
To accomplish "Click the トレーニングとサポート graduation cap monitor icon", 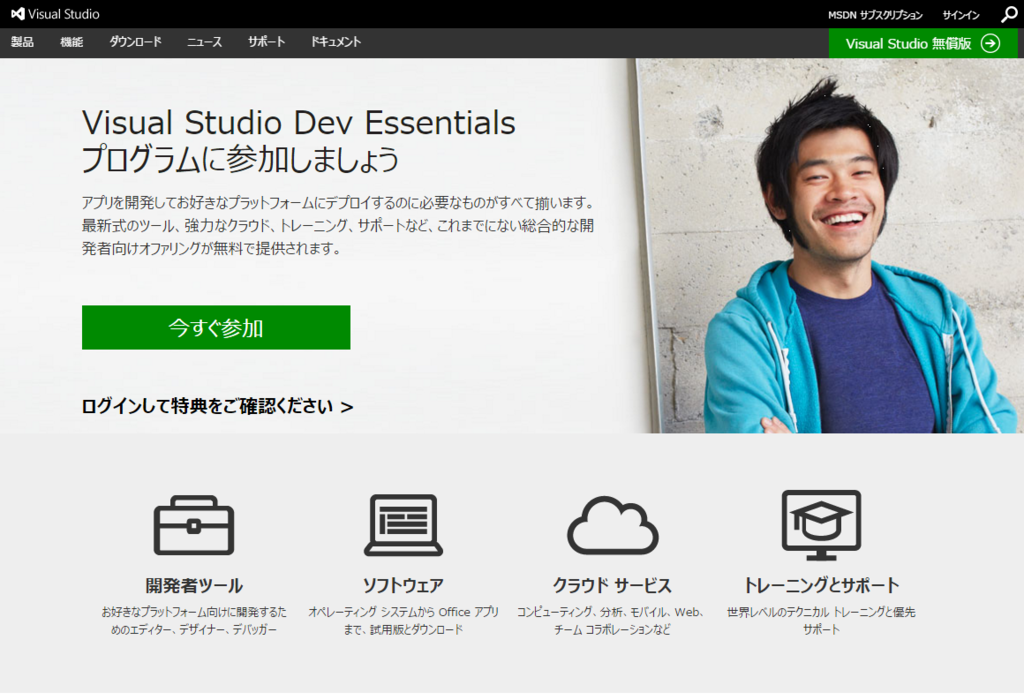I will click(821, 525).
